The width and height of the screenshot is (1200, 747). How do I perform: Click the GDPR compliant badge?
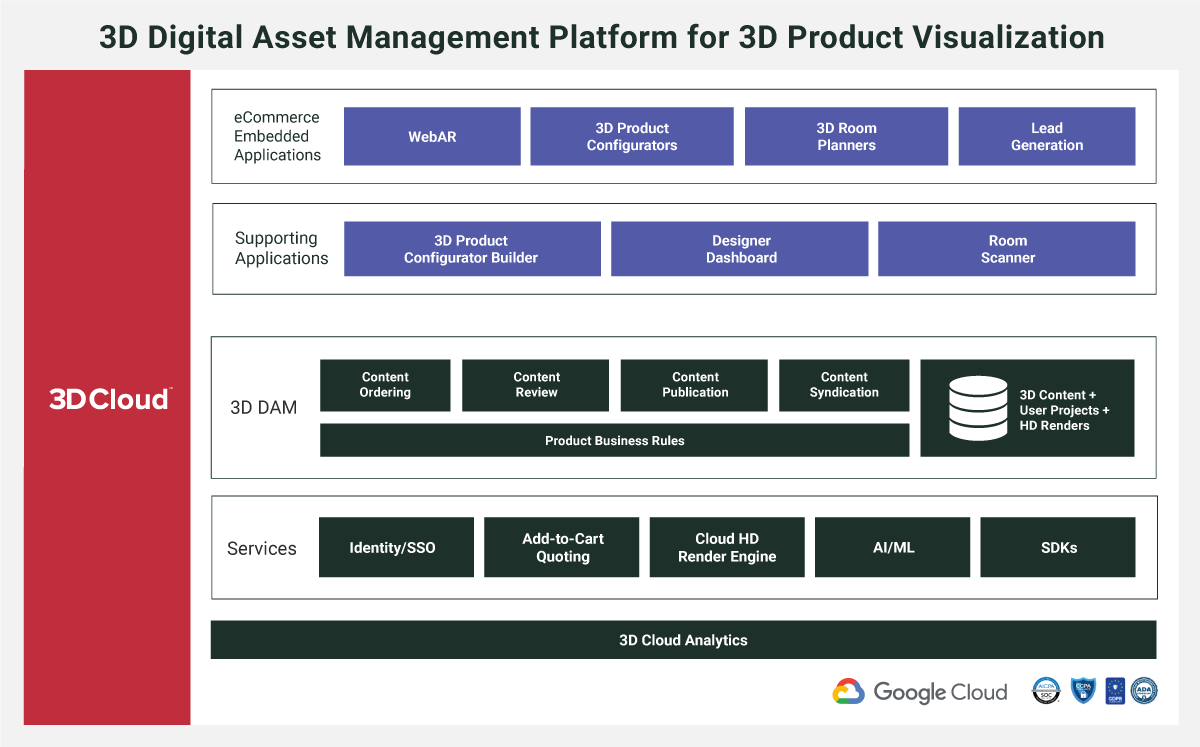pyautogui.click(x=1114, y=691)
